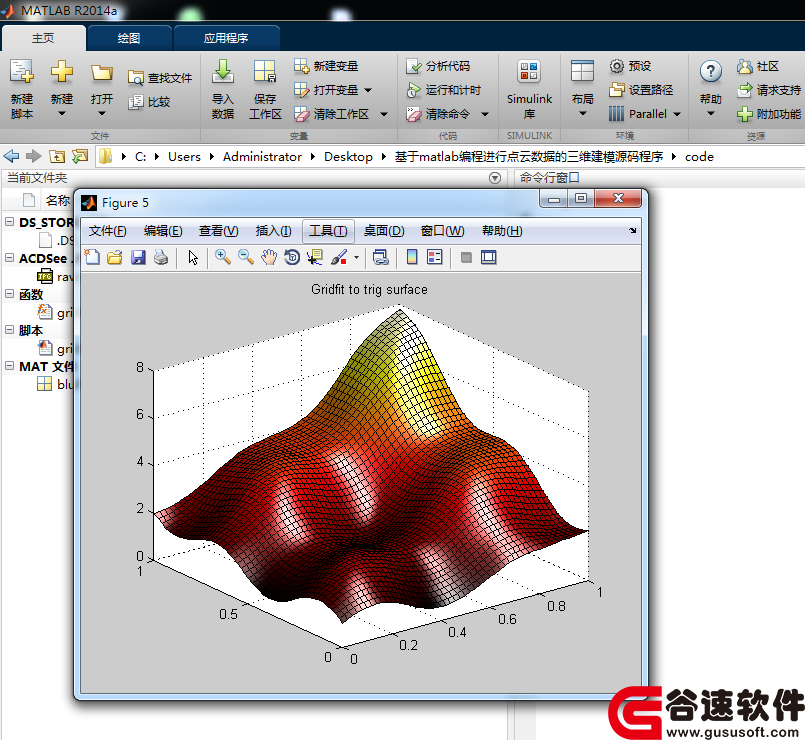Open the 编辑(E) menu in Figure 5
805x740 pixels.
pyautogui.click(x=163, y=231)
